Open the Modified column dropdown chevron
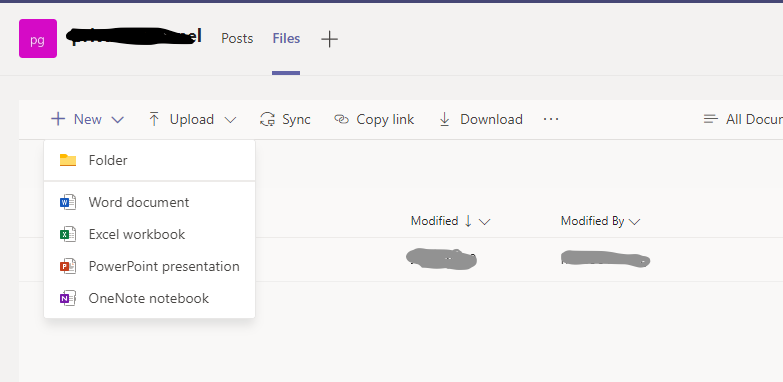Image resolution: width=783 pixels, height=382 pixels. [x=484, y=222]
